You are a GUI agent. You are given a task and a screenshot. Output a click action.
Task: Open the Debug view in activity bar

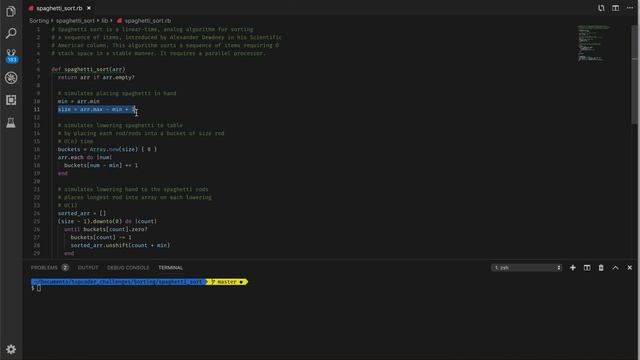11,78
